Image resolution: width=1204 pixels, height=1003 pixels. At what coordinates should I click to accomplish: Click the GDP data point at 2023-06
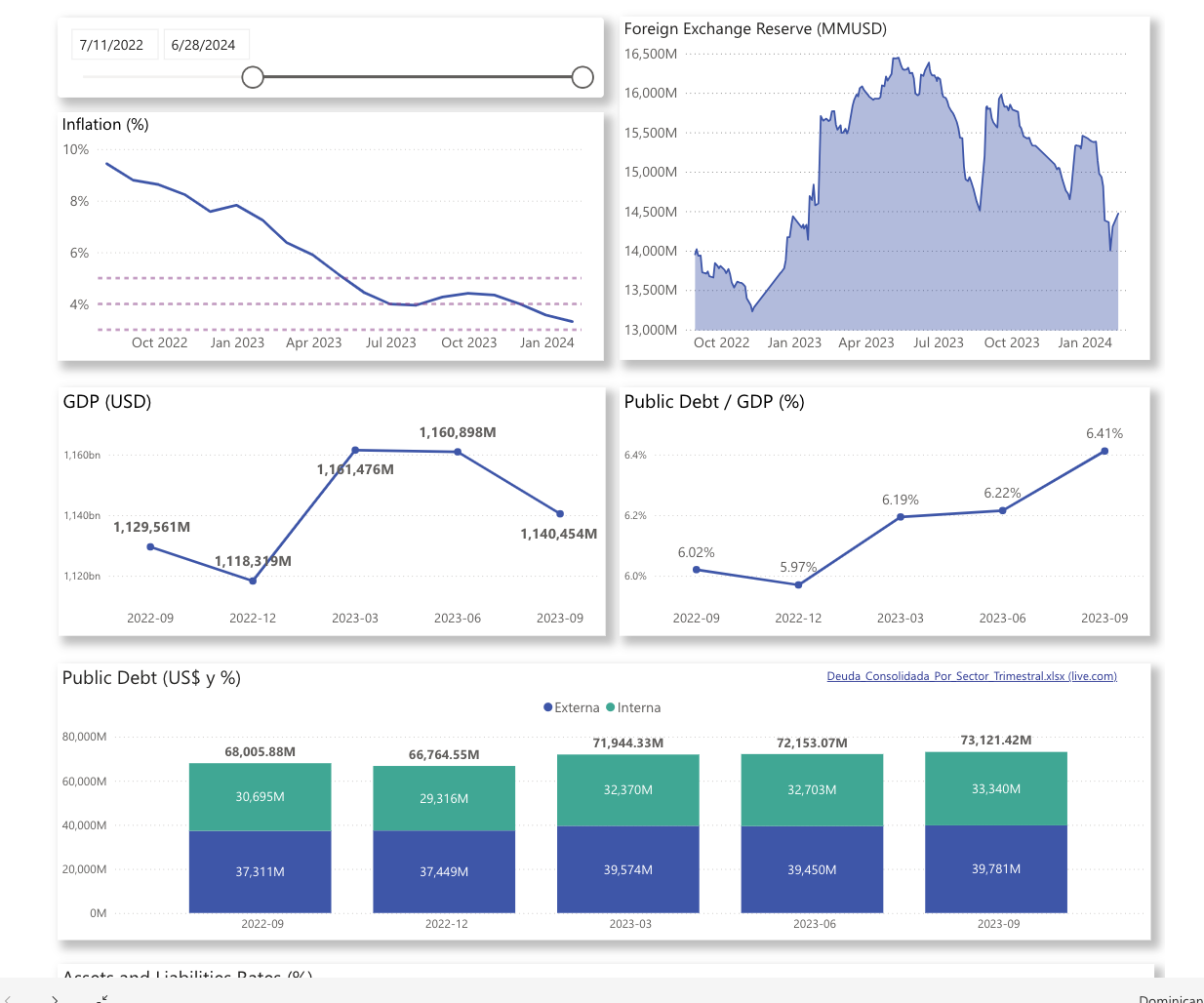click(458, 452)
